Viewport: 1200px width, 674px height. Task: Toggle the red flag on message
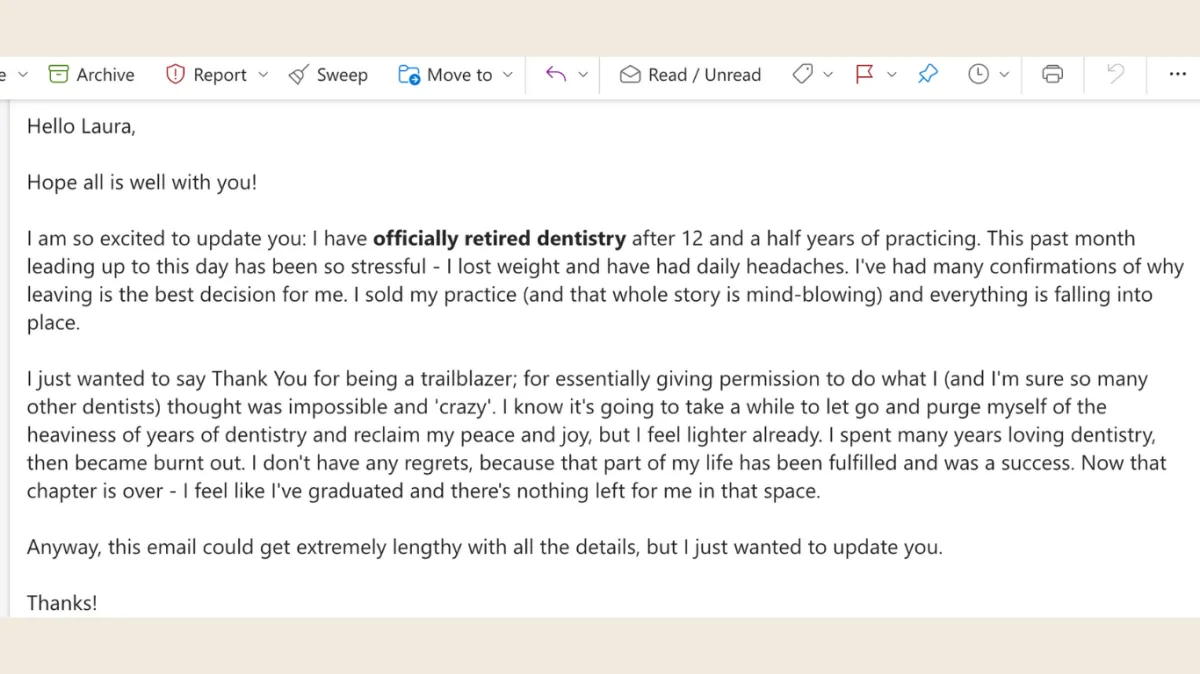click(x=865, y=75)
